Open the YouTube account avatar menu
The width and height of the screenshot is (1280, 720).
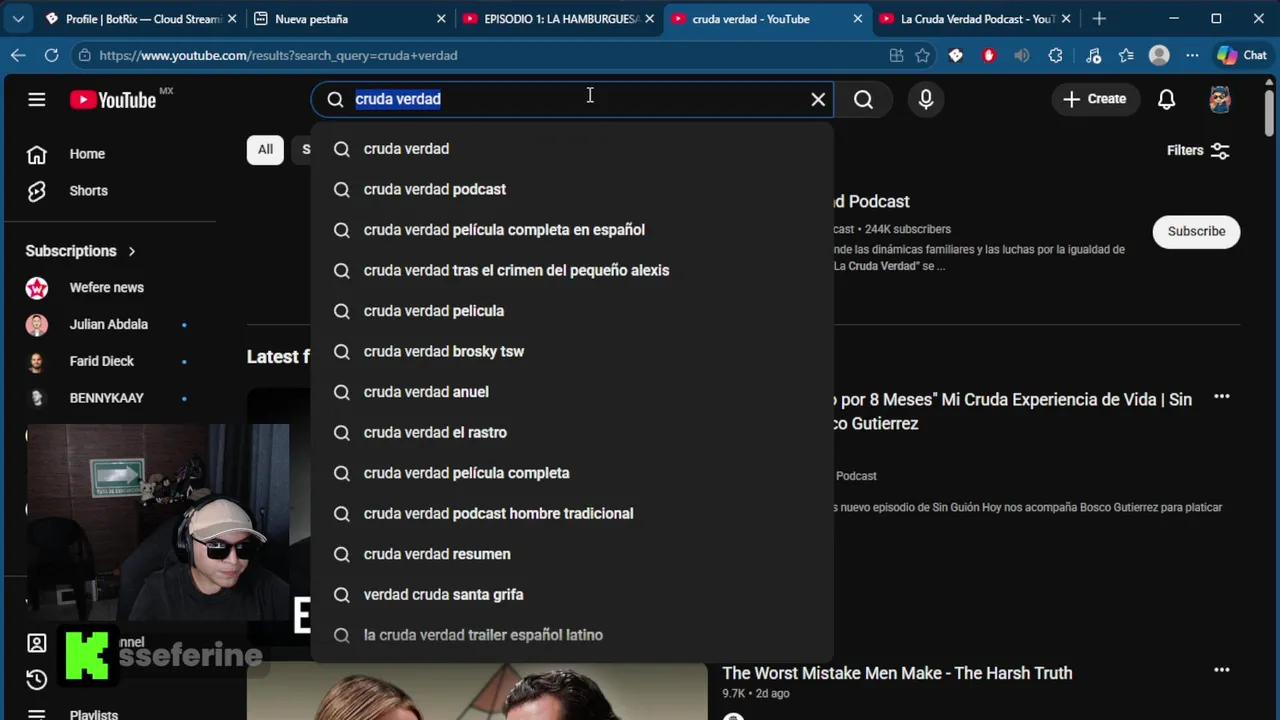pyautogui.click(x=1220, y=99)
